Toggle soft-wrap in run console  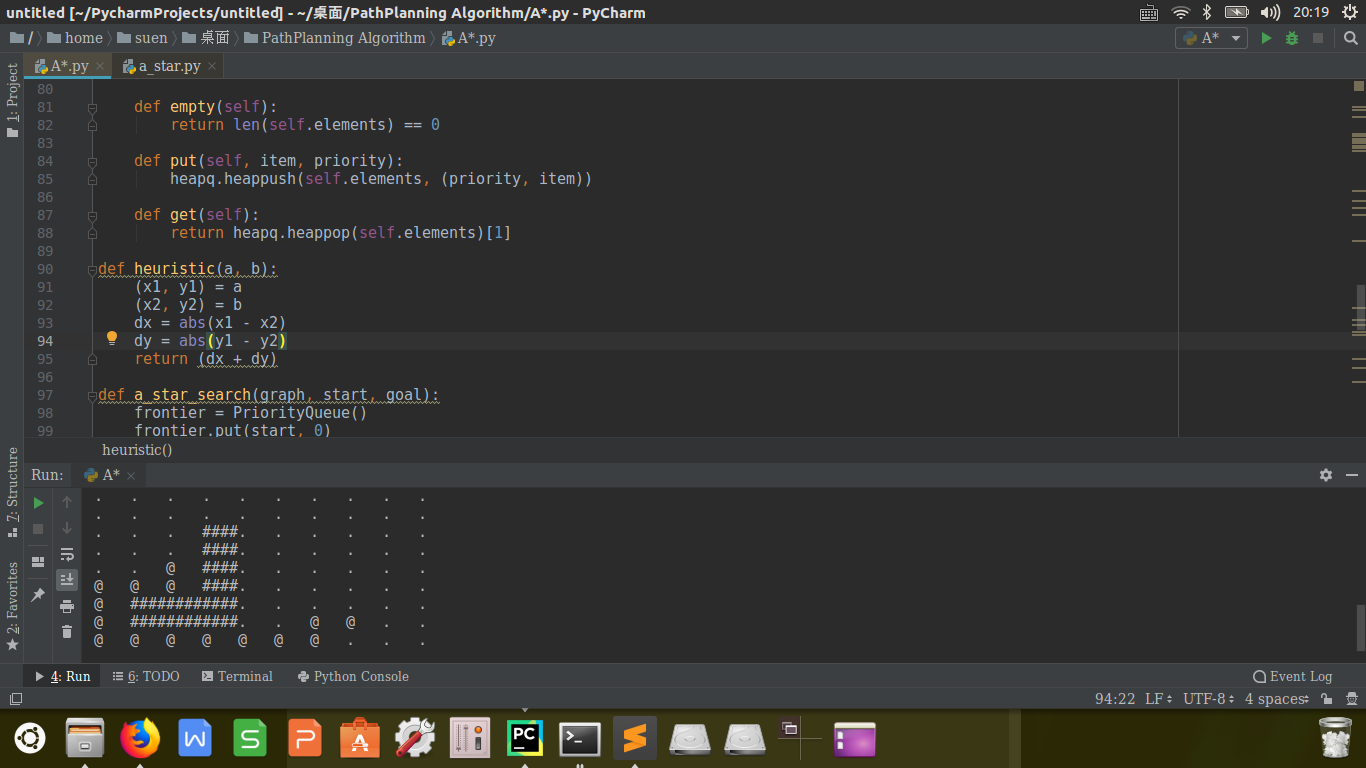[x=67, y=554]
